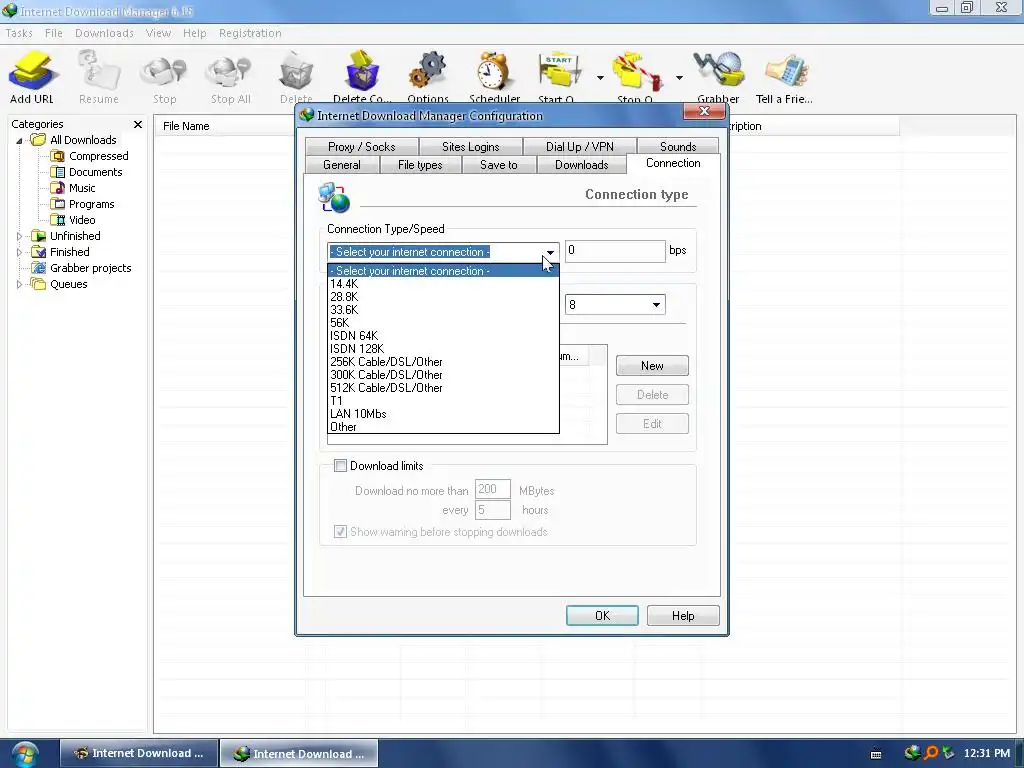This screenshot has width=1024, height=768.
Task: Collapse the All Downloads tree node
Action: click(x=20, y=140)
